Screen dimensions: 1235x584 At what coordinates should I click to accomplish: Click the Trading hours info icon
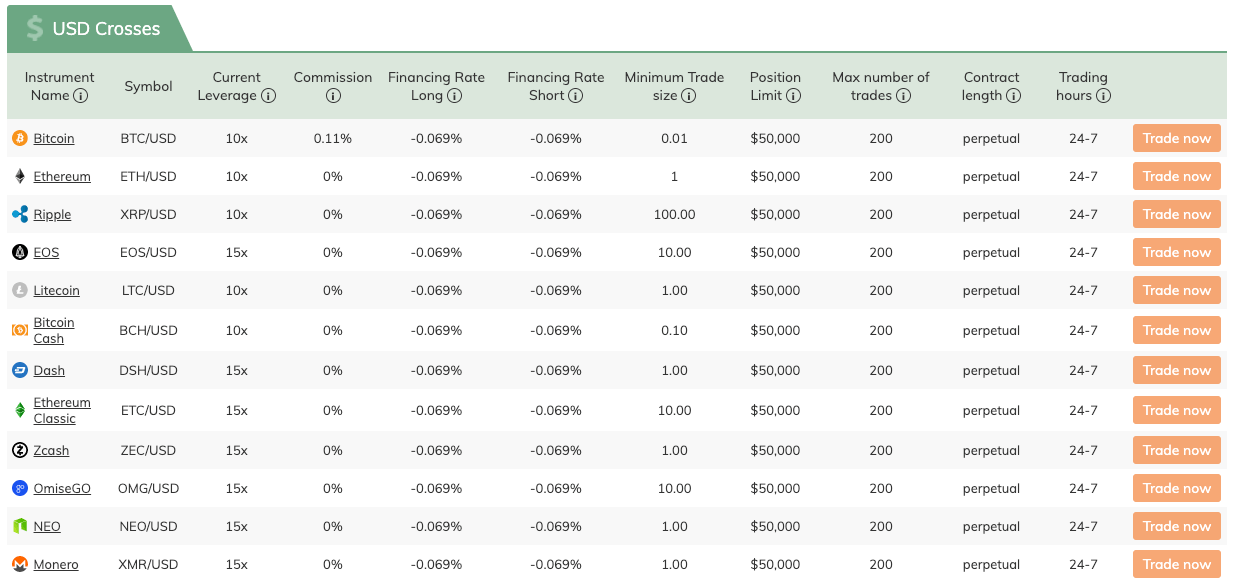click(1103, 96)
